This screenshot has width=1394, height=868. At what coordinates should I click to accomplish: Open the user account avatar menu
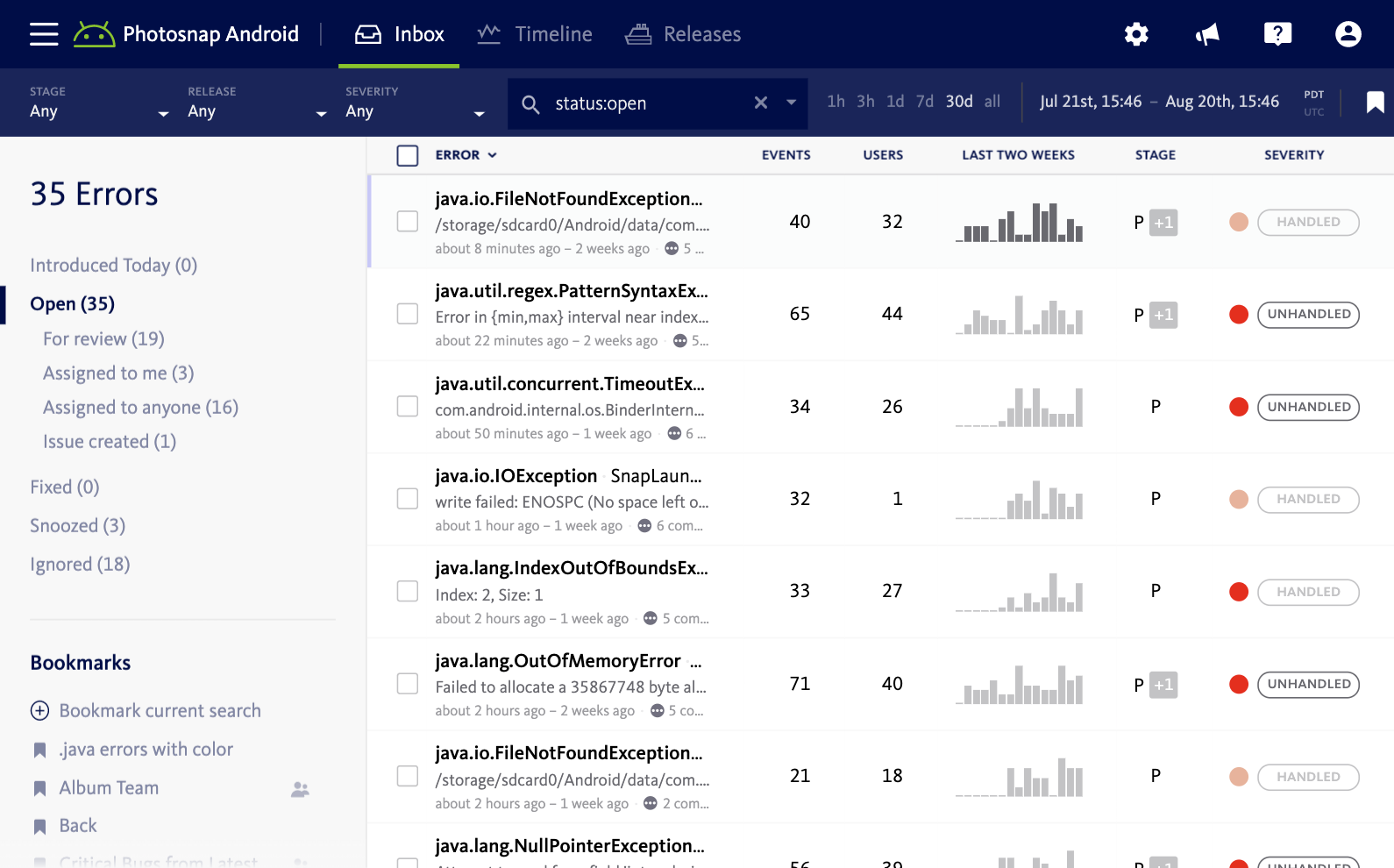click(1348, 34)
